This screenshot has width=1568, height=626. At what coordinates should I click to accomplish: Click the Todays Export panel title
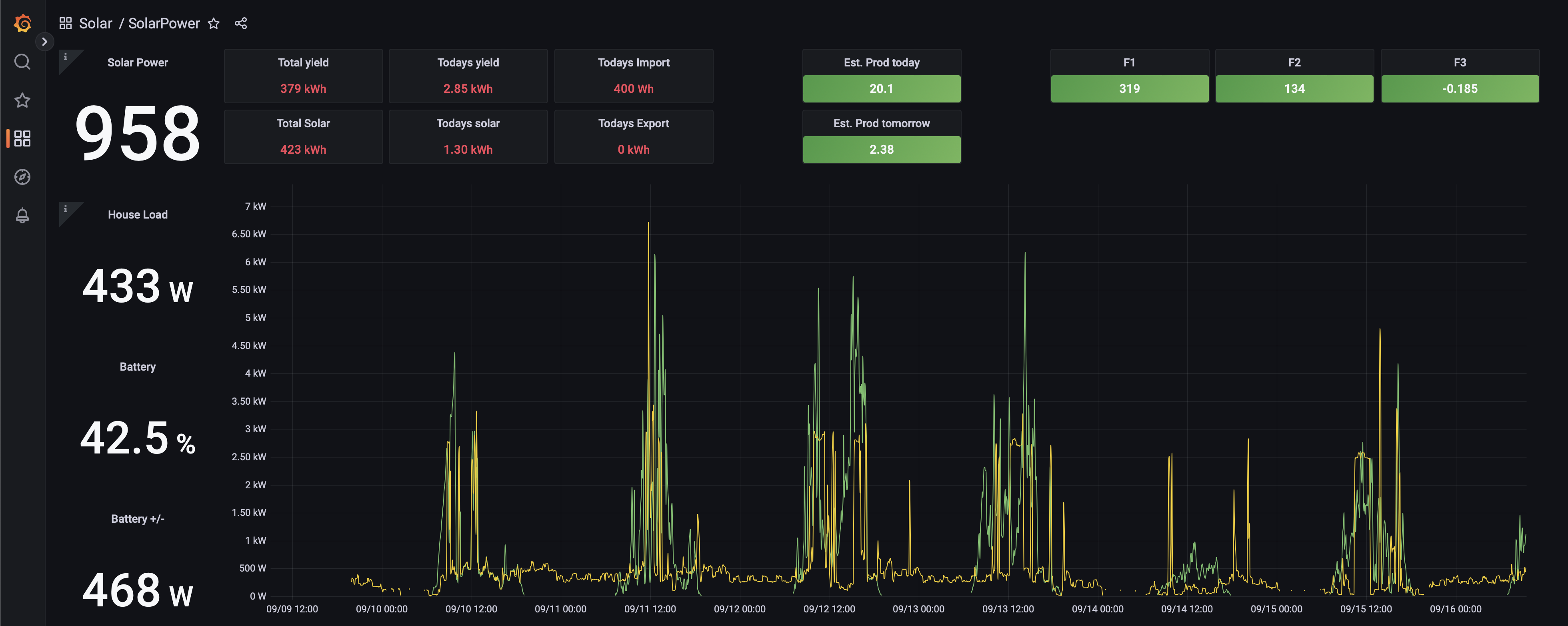point(633,123)
